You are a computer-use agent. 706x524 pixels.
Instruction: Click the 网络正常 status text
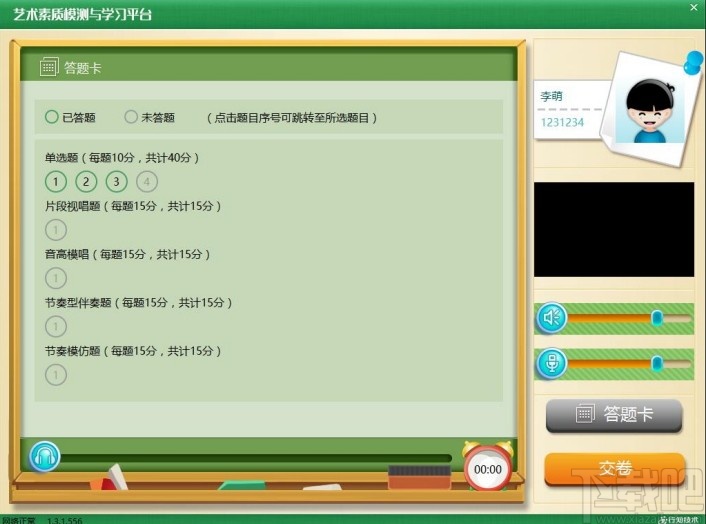[x=19, y=520]
